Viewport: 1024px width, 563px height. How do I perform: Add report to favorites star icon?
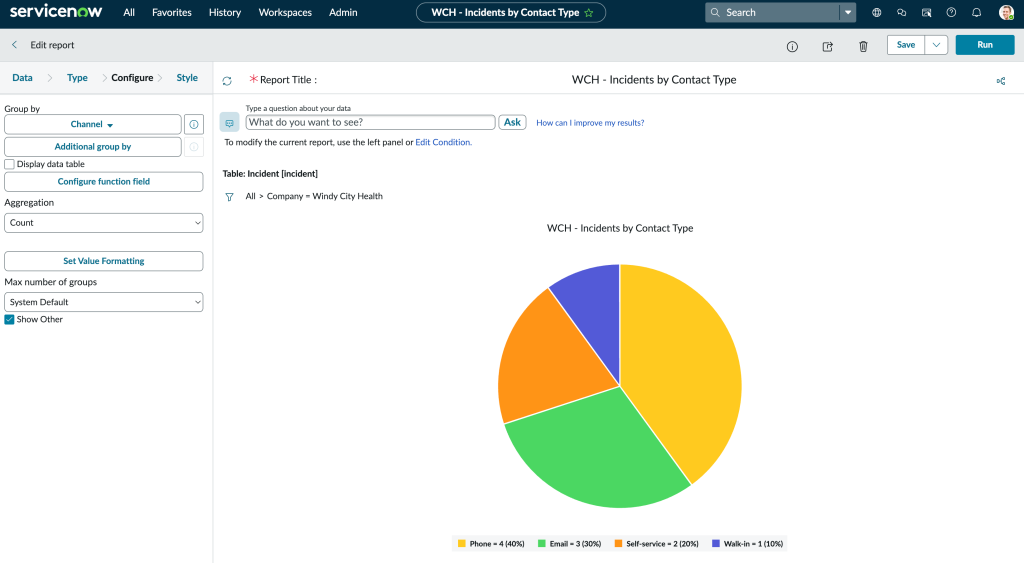click(589, 12)
